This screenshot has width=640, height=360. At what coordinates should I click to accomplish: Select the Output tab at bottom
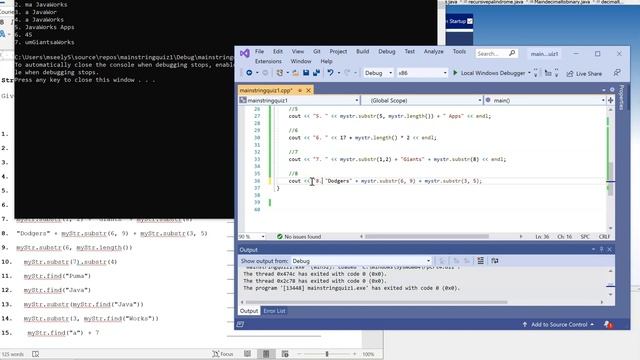[x=249, y=311]
